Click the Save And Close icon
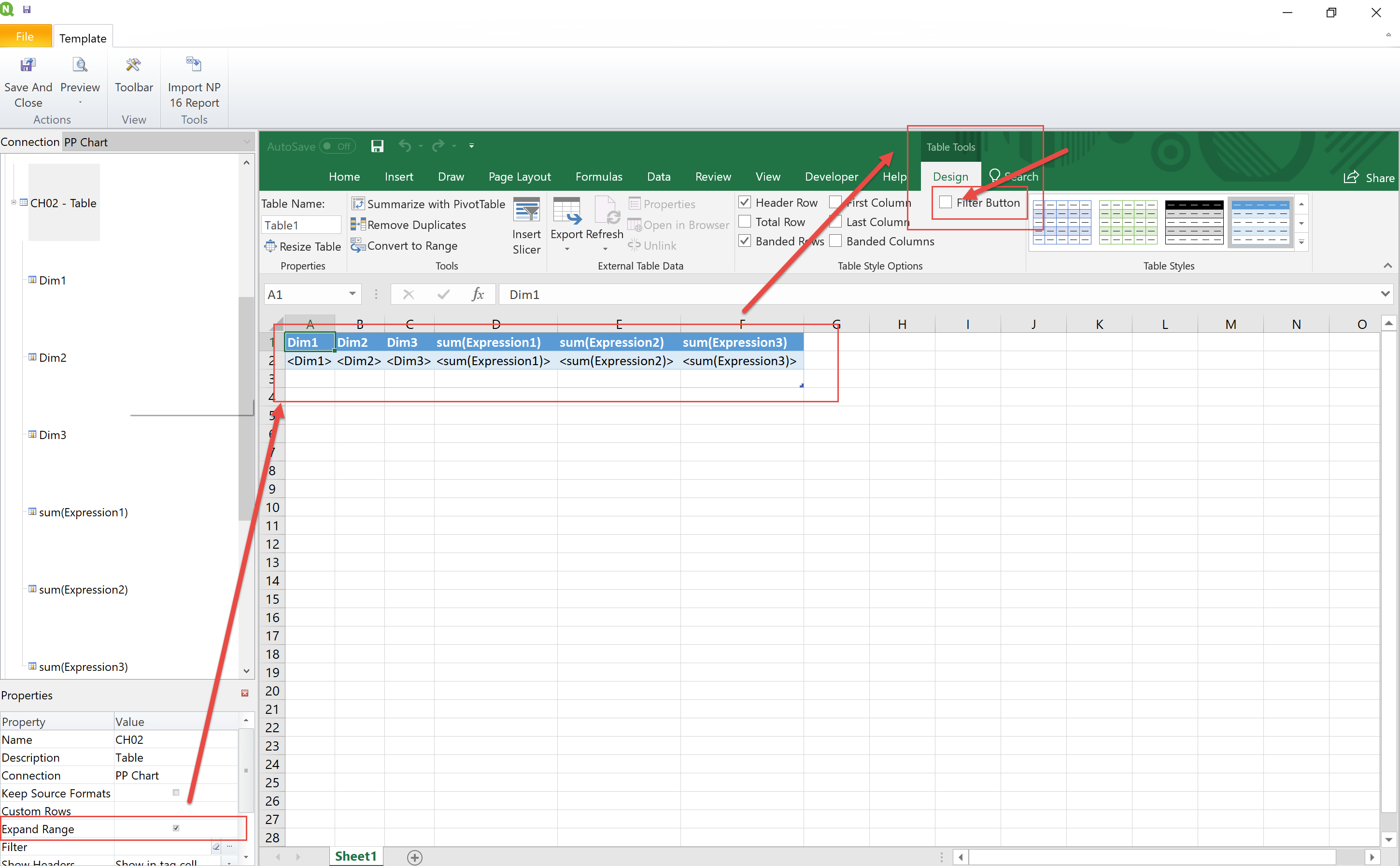This screenshot has height=866, width=1400. click(28, 65)
